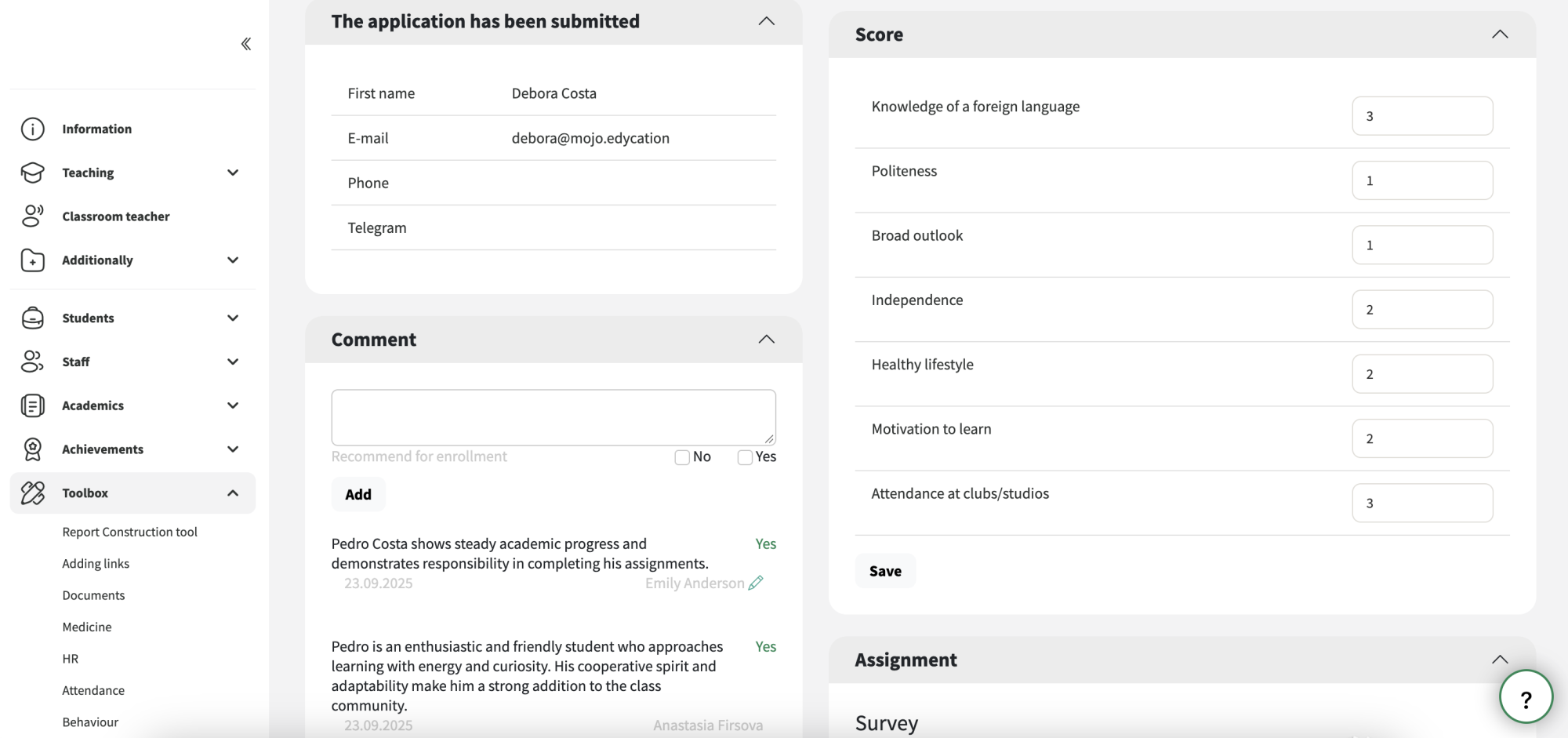The height and width of the screenshot is (738, 1568).
Task: Collapse the Comment panel
Action: point(767,340)
